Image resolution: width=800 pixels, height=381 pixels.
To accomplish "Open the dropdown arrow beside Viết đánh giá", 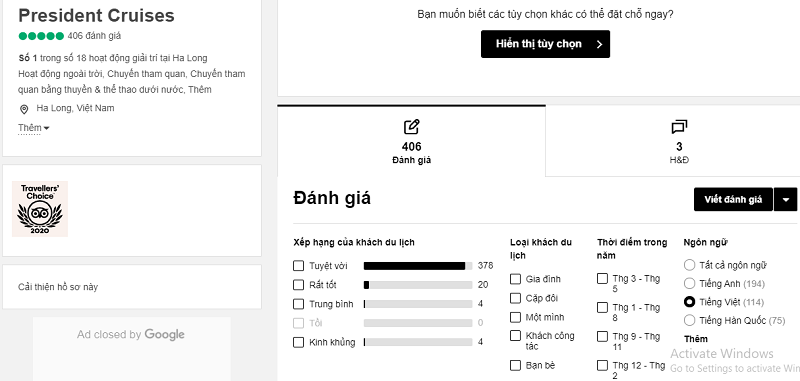I will point(786,199).
